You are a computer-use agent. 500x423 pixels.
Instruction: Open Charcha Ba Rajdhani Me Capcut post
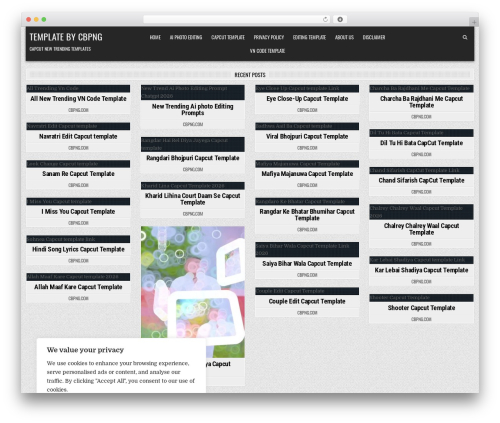coord(421,102)
